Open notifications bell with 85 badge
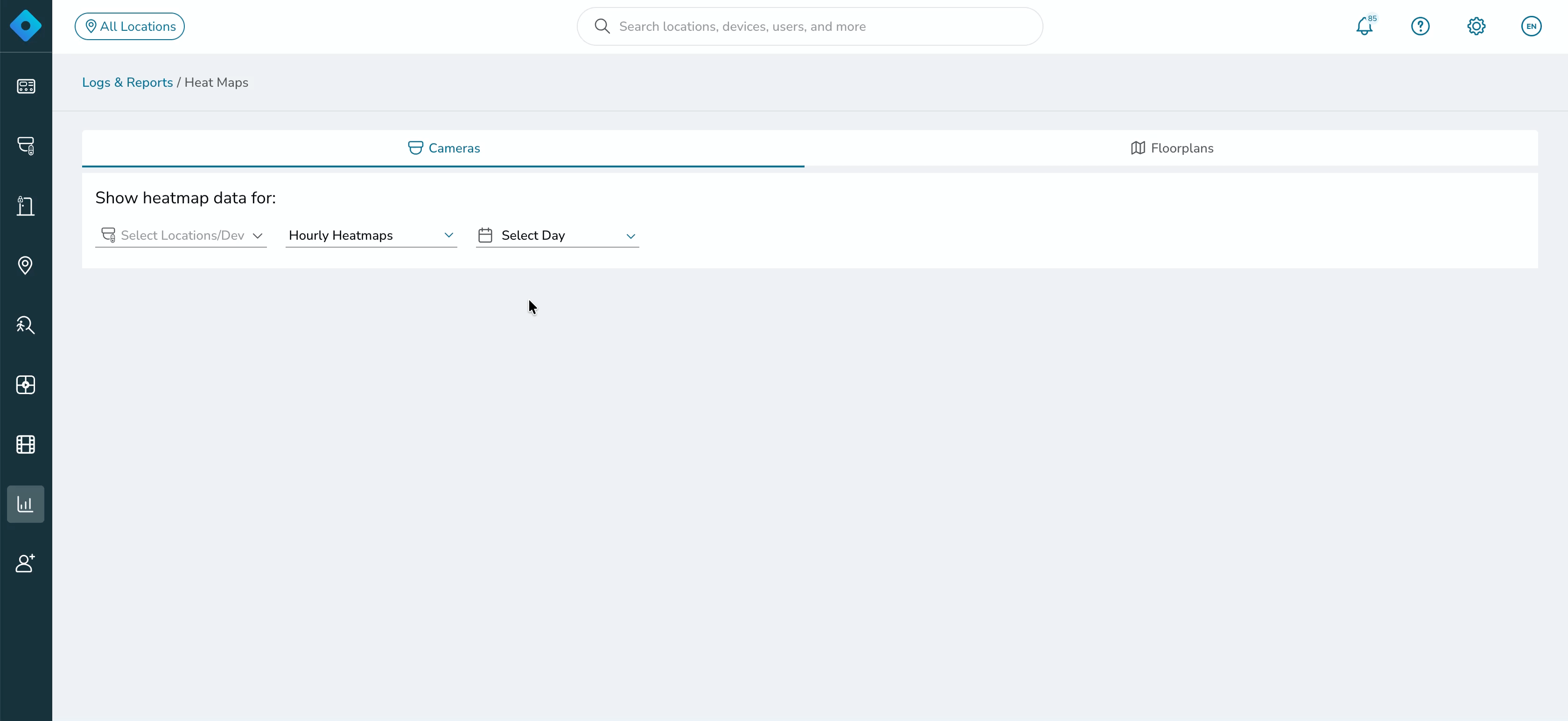Viewport: 1568px width, 721px height. coord(1365,26)
